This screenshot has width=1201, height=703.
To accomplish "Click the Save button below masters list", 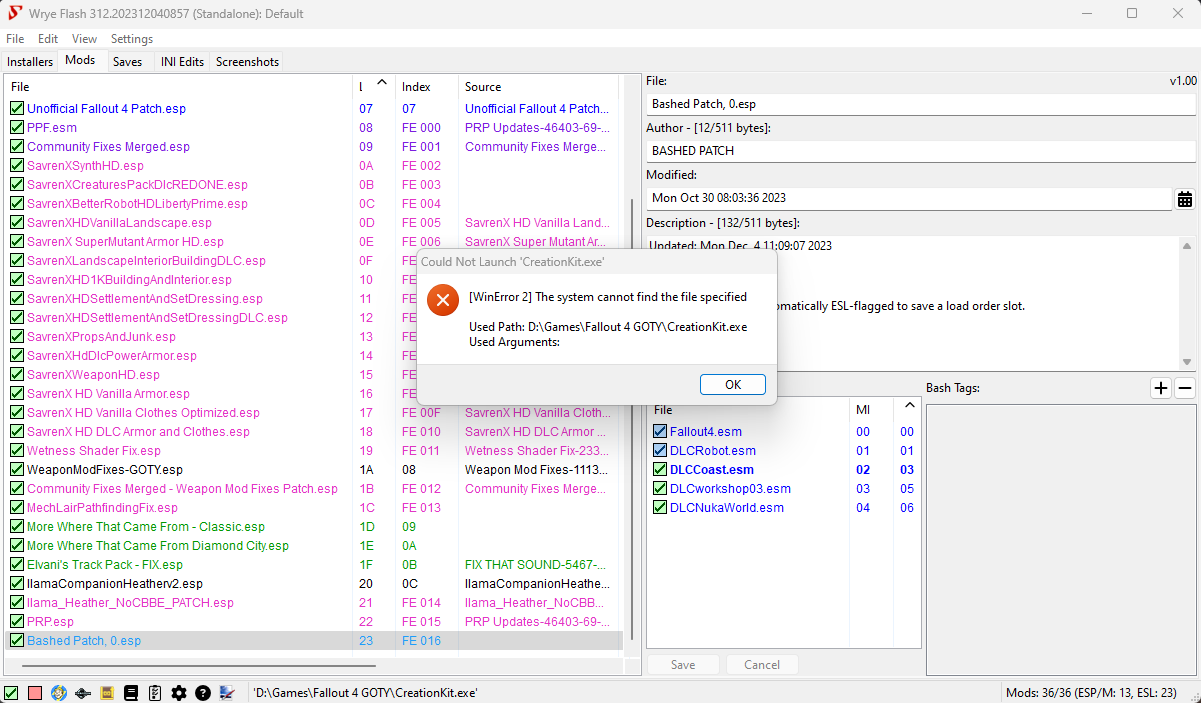I will 683,665.
